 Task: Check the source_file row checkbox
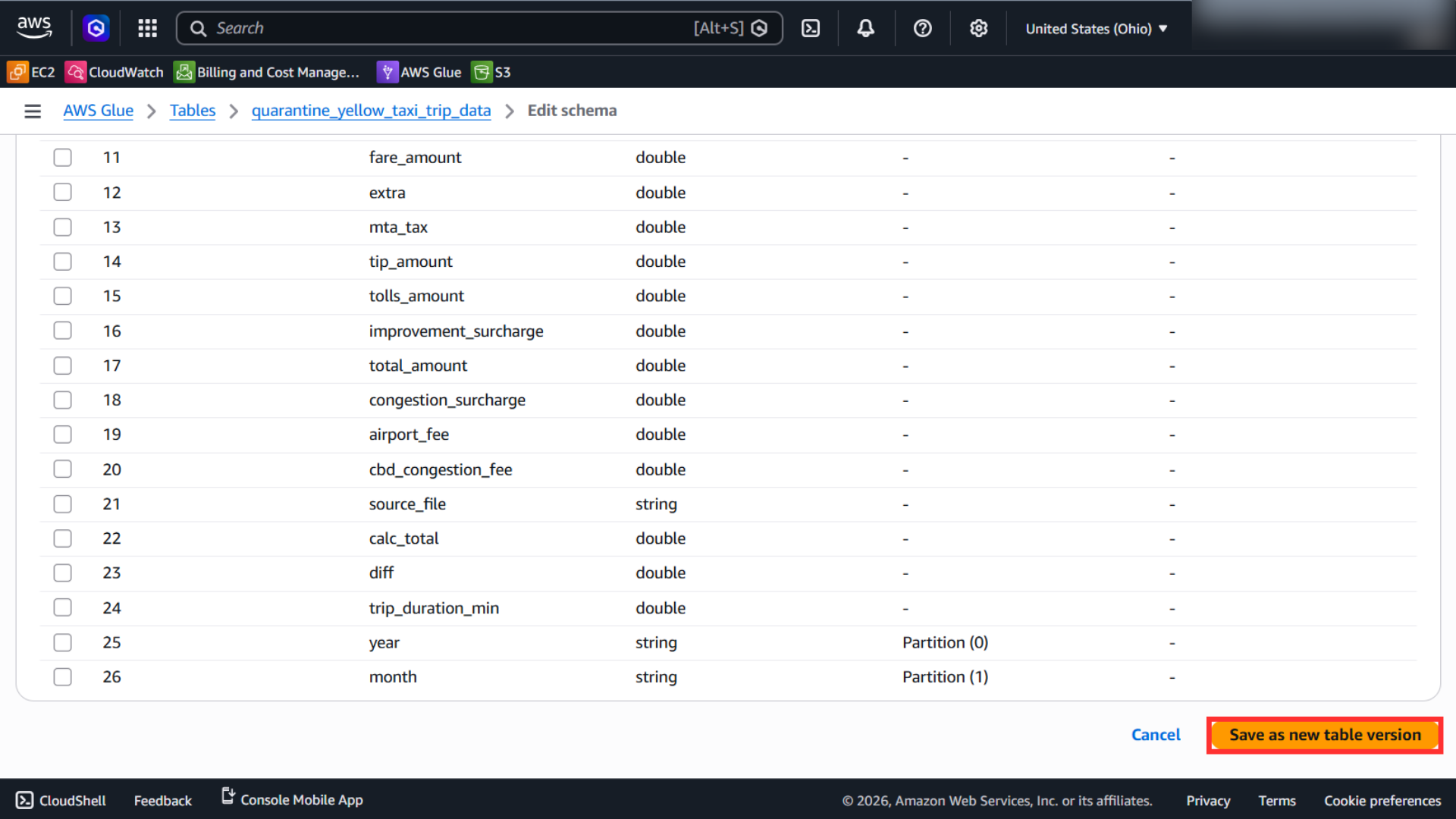(62, 504)
